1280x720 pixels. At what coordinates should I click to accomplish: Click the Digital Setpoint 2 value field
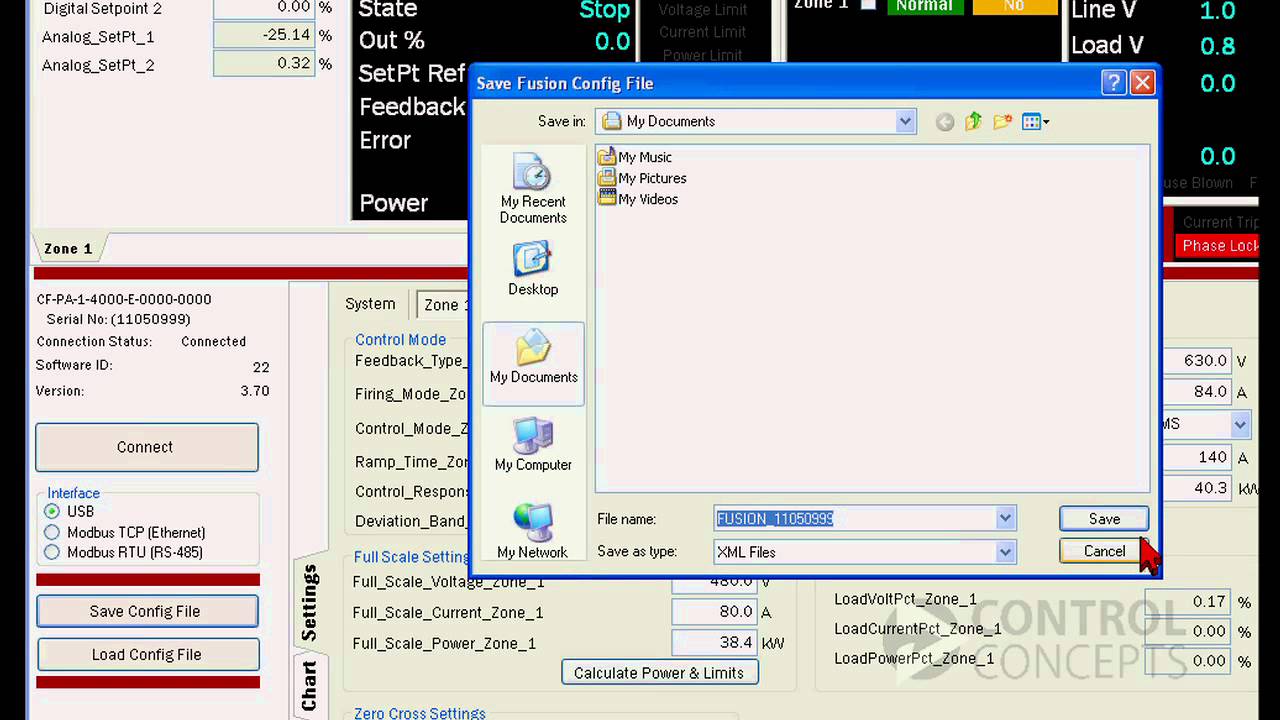[264, 8]
